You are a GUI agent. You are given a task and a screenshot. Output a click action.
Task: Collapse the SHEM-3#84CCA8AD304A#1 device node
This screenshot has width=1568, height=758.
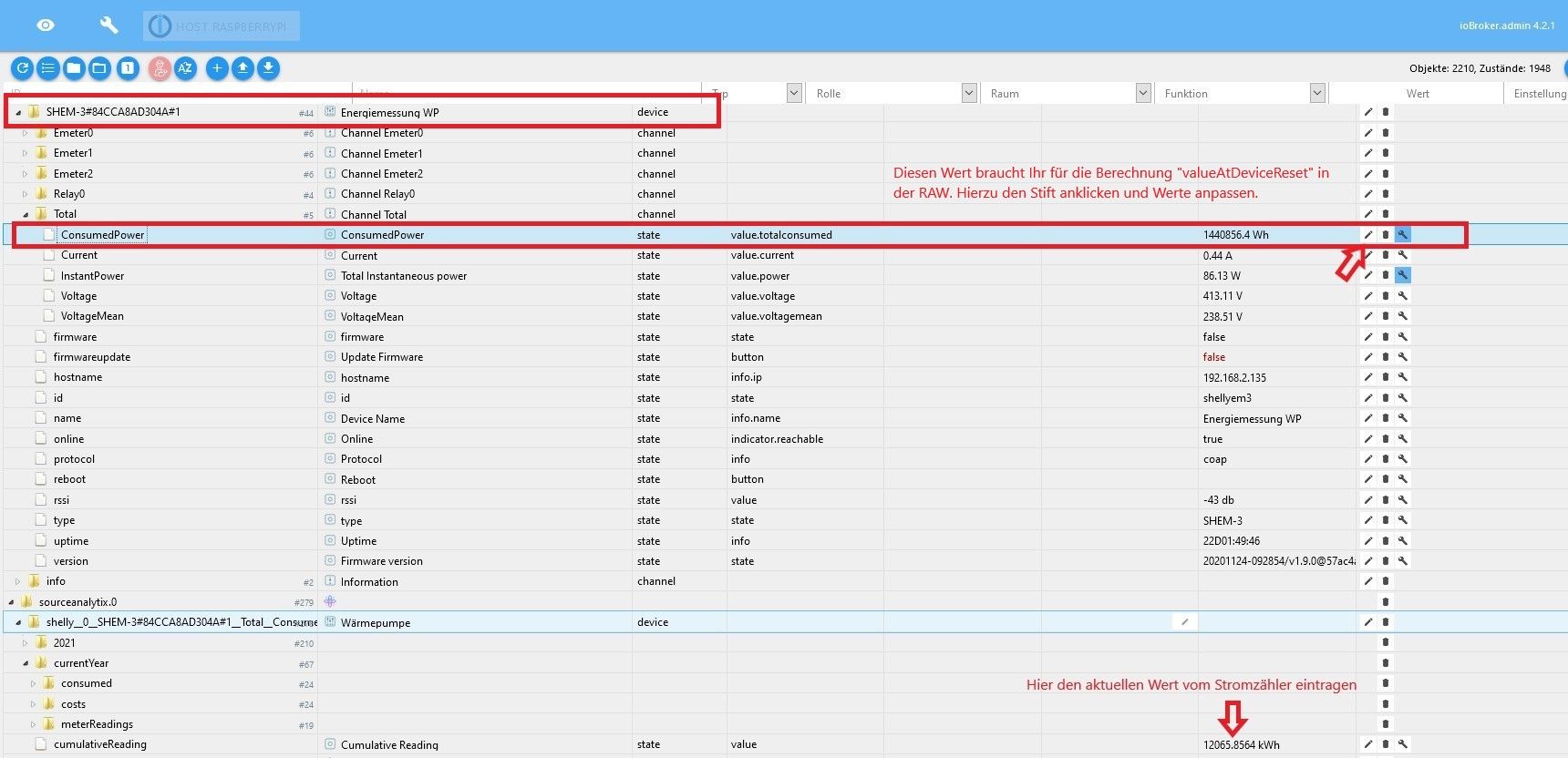point(18,113)
